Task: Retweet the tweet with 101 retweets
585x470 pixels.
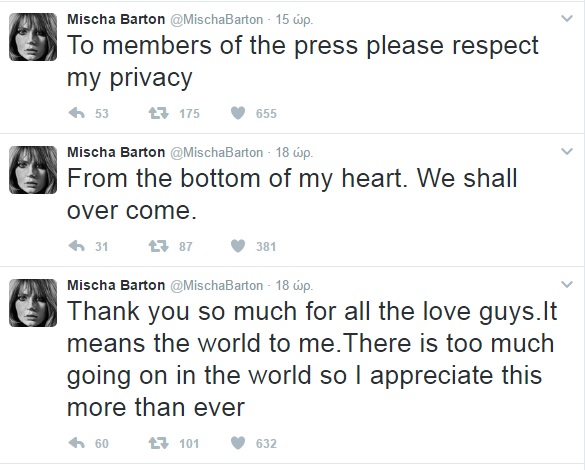Action: [x=159, y=443]
